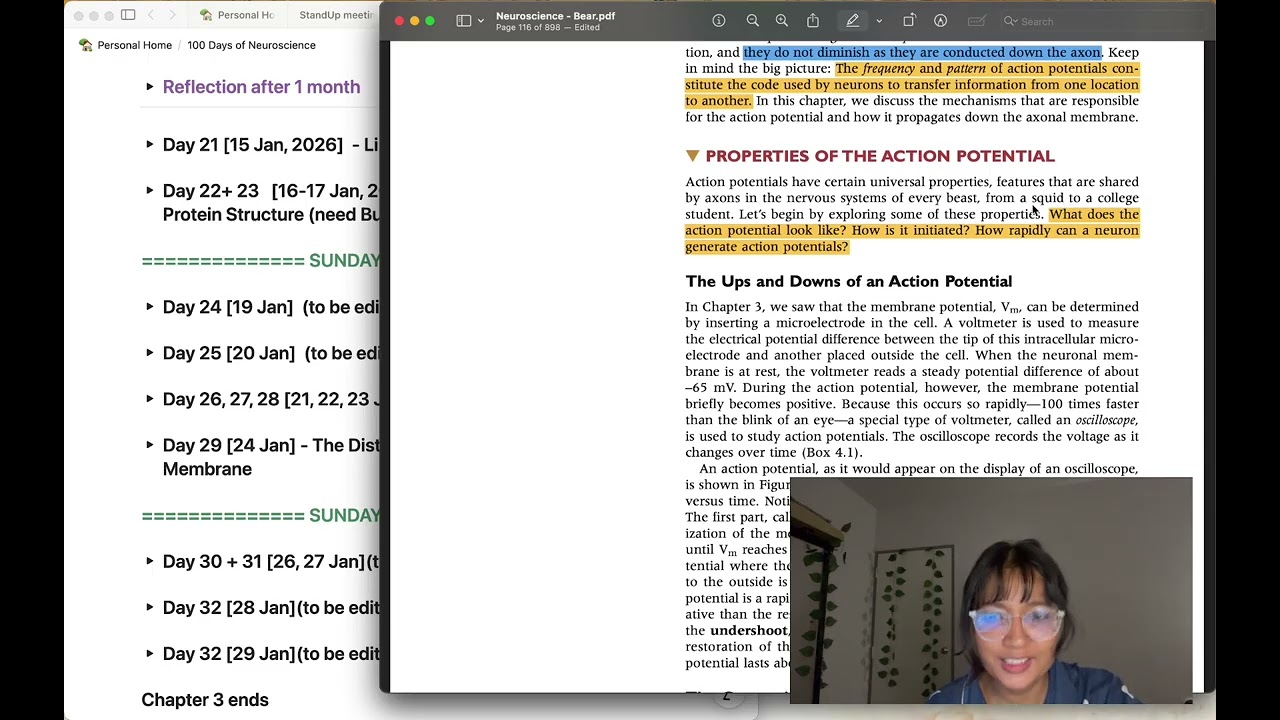Screen dimensions: 1280x720
Task: Open the Share icon in Preview toolbar
Action: click(x=813, y=21)
